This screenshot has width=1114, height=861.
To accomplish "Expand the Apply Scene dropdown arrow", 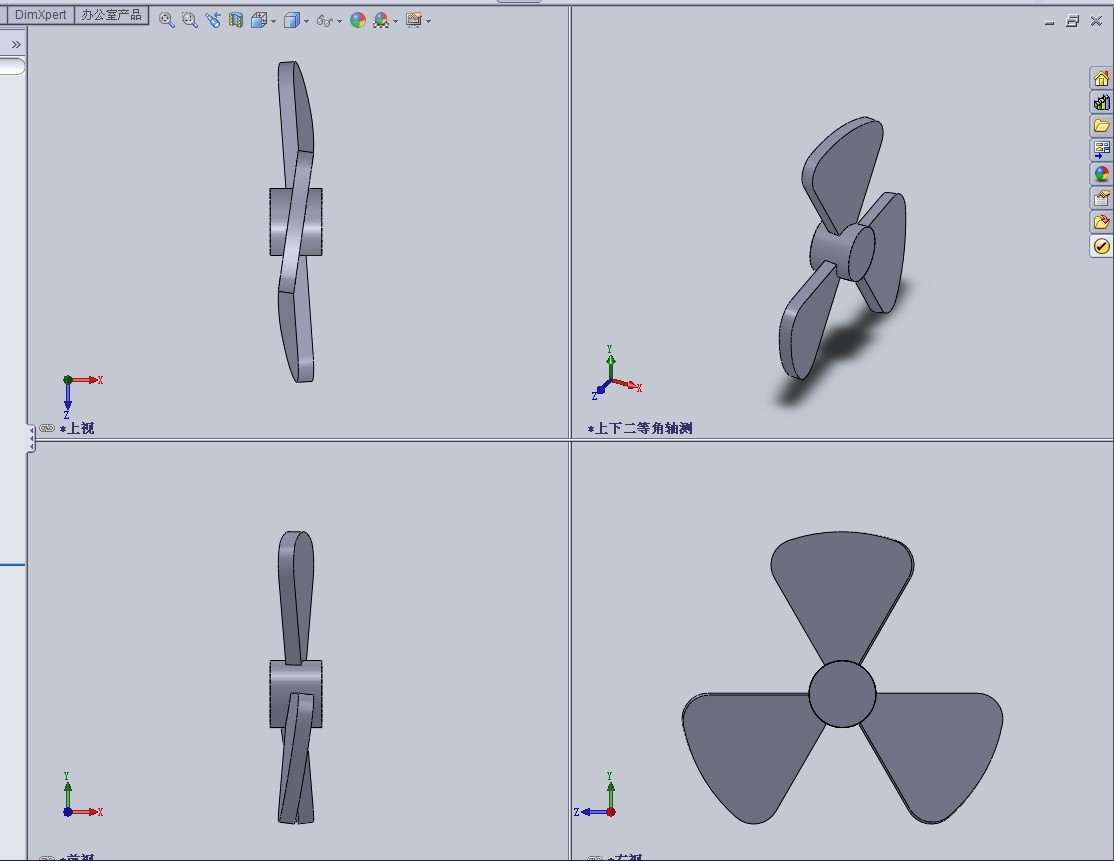I will [x=396, y=21].
